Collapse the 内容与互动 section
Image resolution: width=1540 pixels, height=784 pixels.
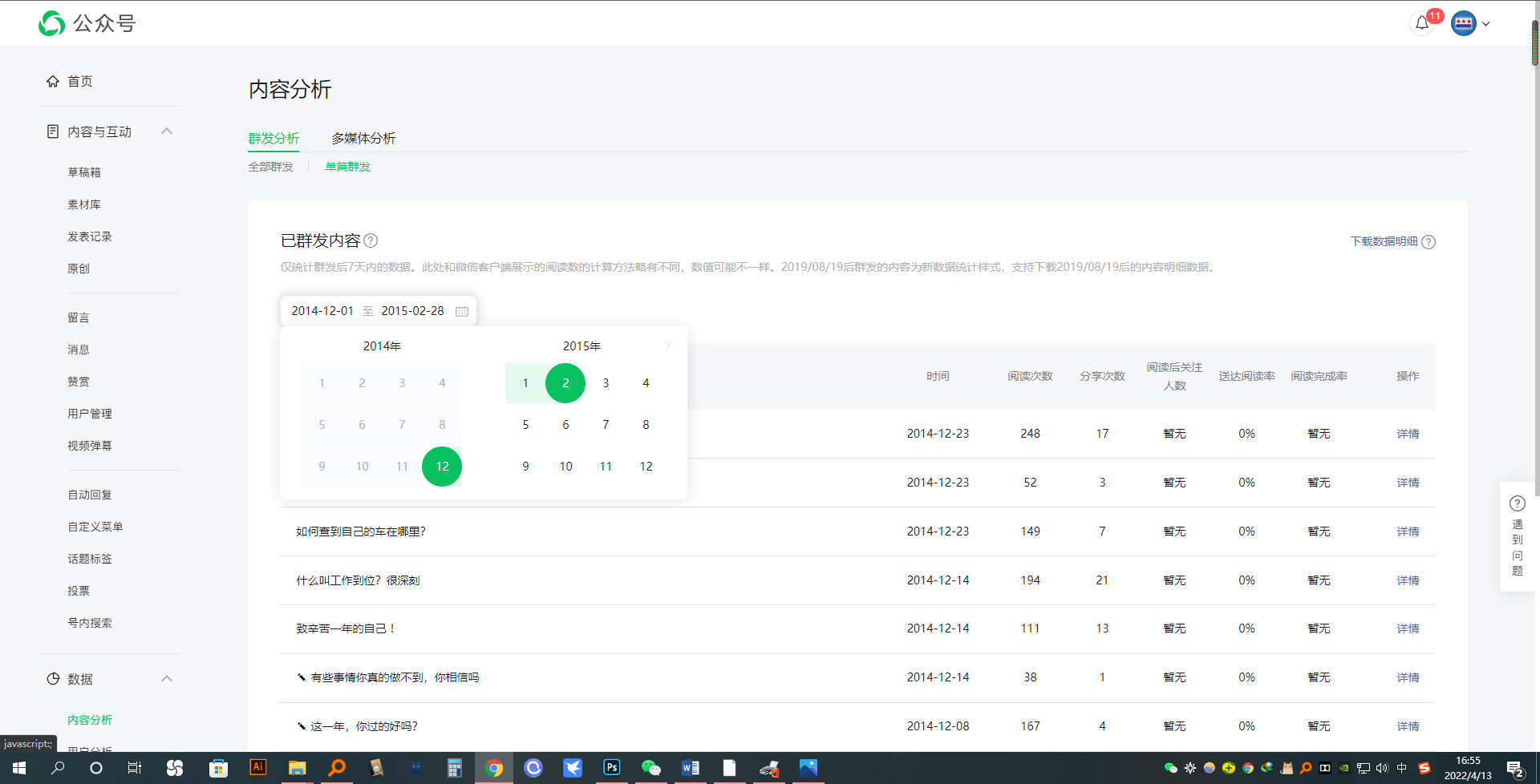click(167, 131)
